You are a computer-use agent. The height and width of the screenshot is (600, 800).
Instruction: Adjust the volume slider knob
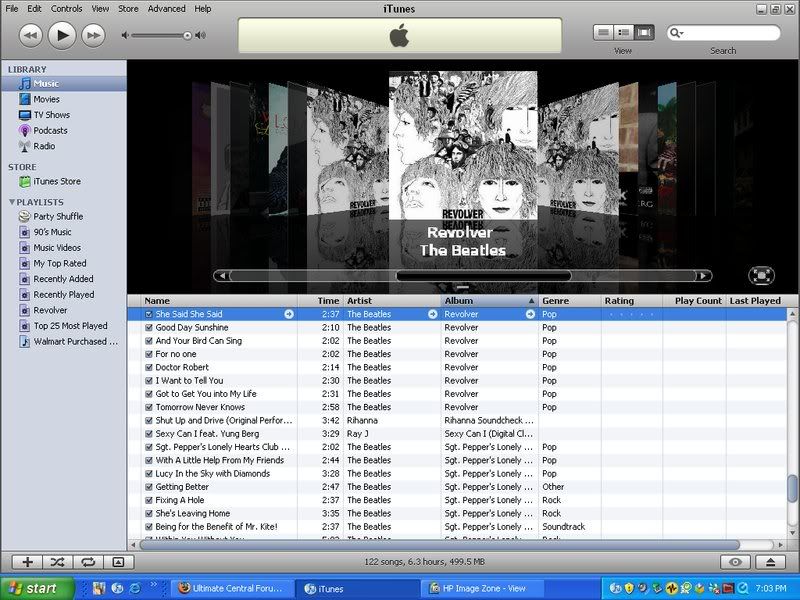pyautogui.click(x=187, y=35)
